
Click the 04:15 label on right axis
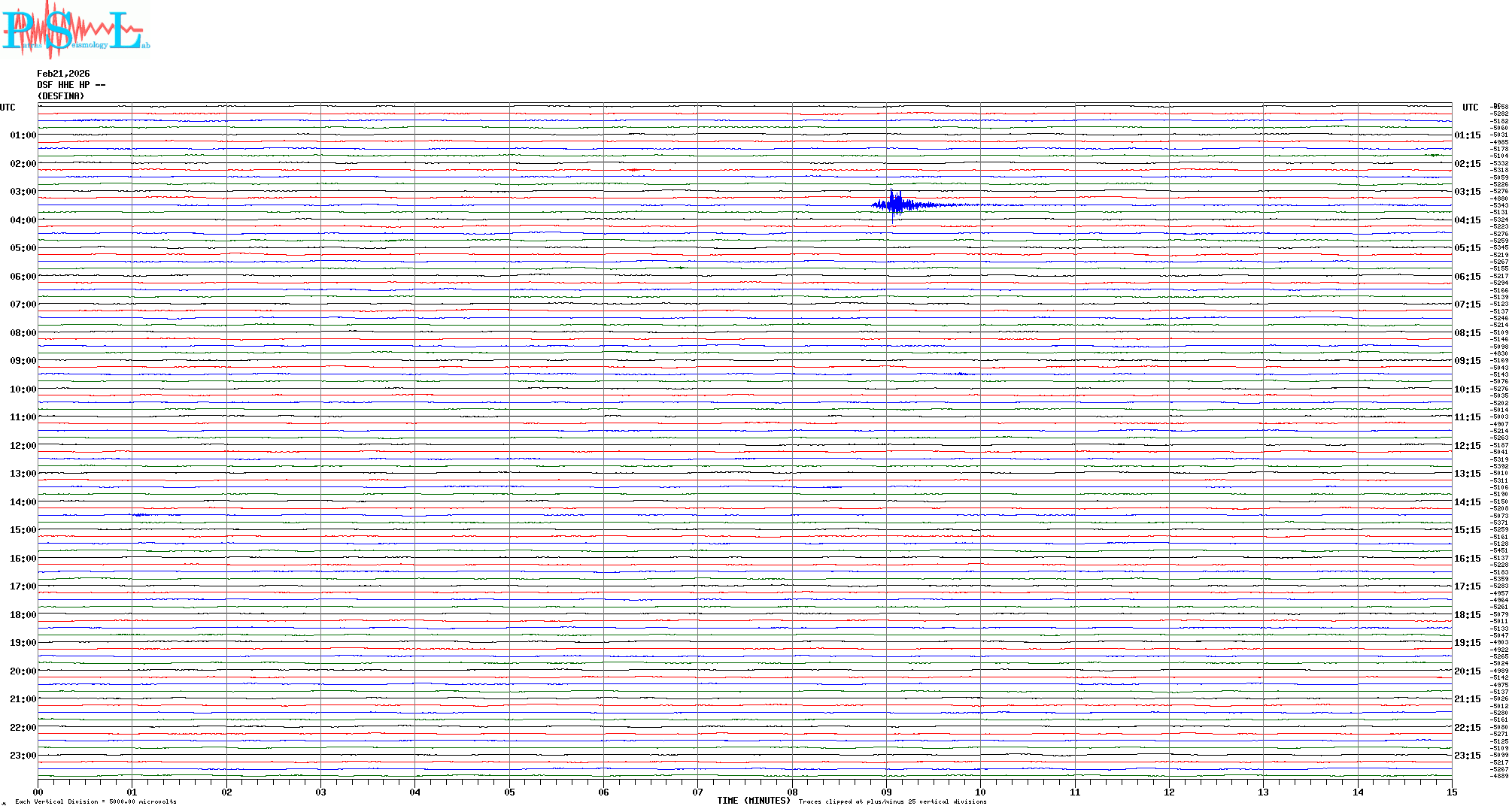click(1467, 220)
